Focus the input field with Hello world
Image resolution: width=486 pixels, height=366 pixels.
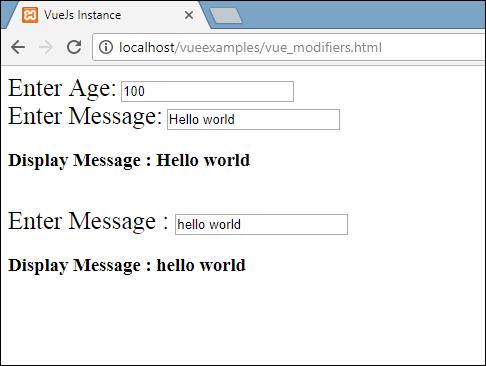click(x=253, y=119)
